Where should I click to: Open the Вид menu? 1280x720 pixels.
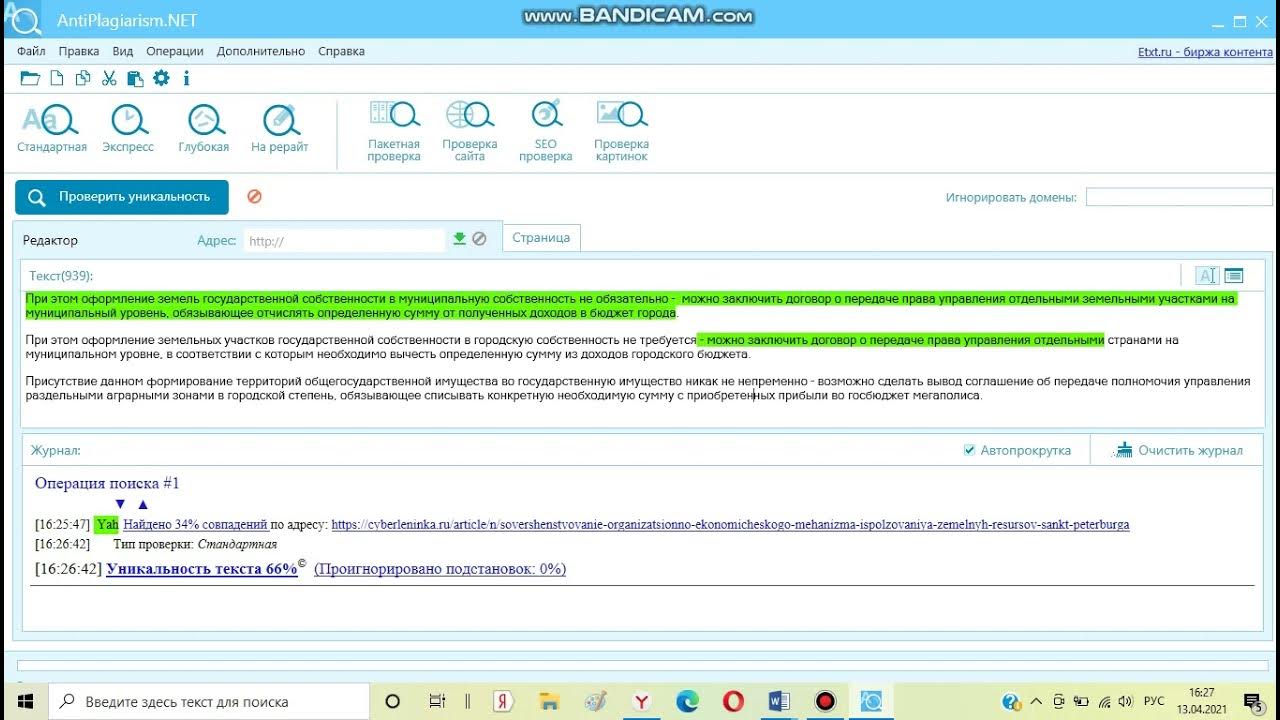click(x=123, y=51)
